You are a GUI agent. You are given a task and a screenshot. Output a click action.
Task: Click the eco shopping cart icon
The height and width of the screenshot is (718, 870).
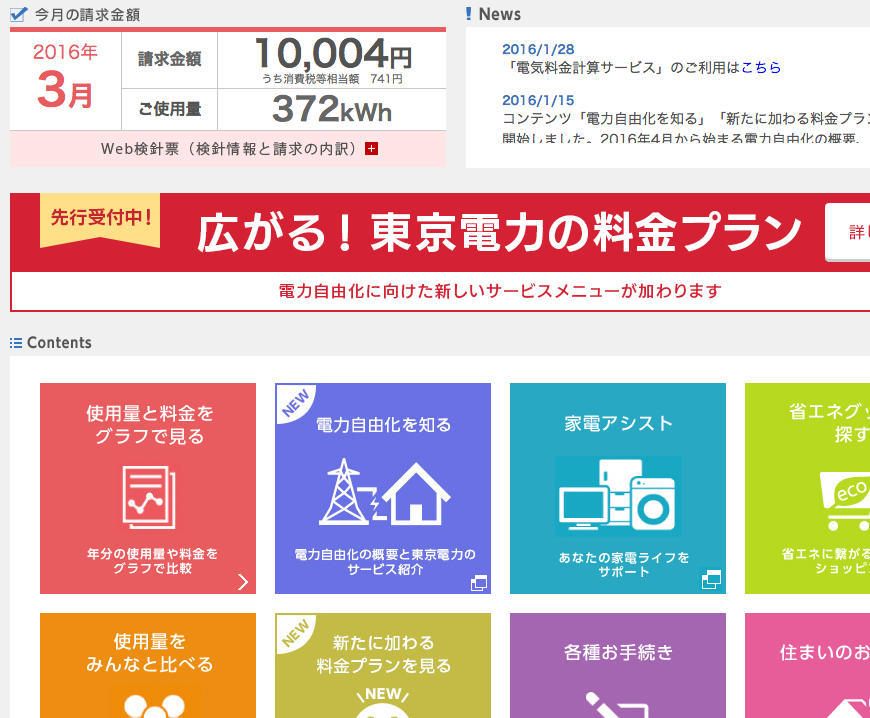tap(846, 500)
